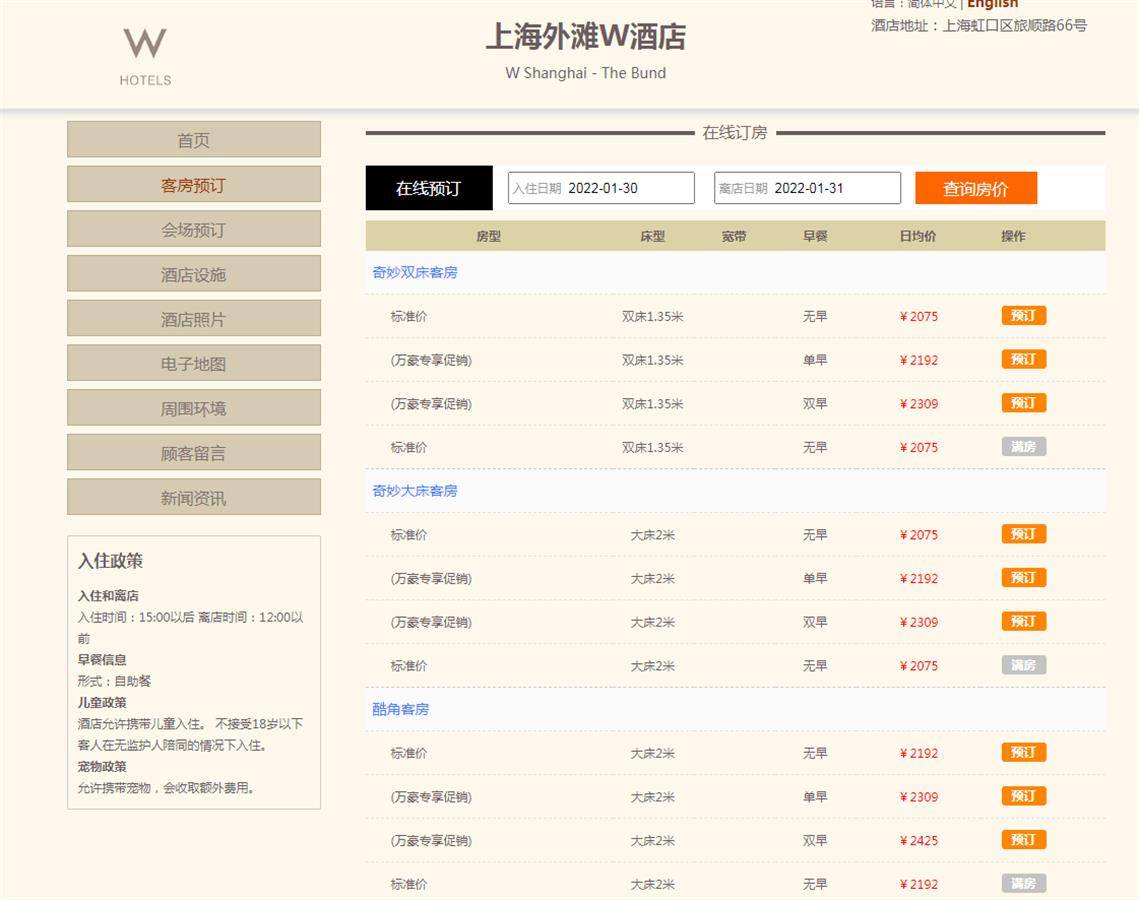Open the 顾客留言 guest messages page
This screenshot has height=900, width=1139.
pyautogui.click(x=194, y=453)
